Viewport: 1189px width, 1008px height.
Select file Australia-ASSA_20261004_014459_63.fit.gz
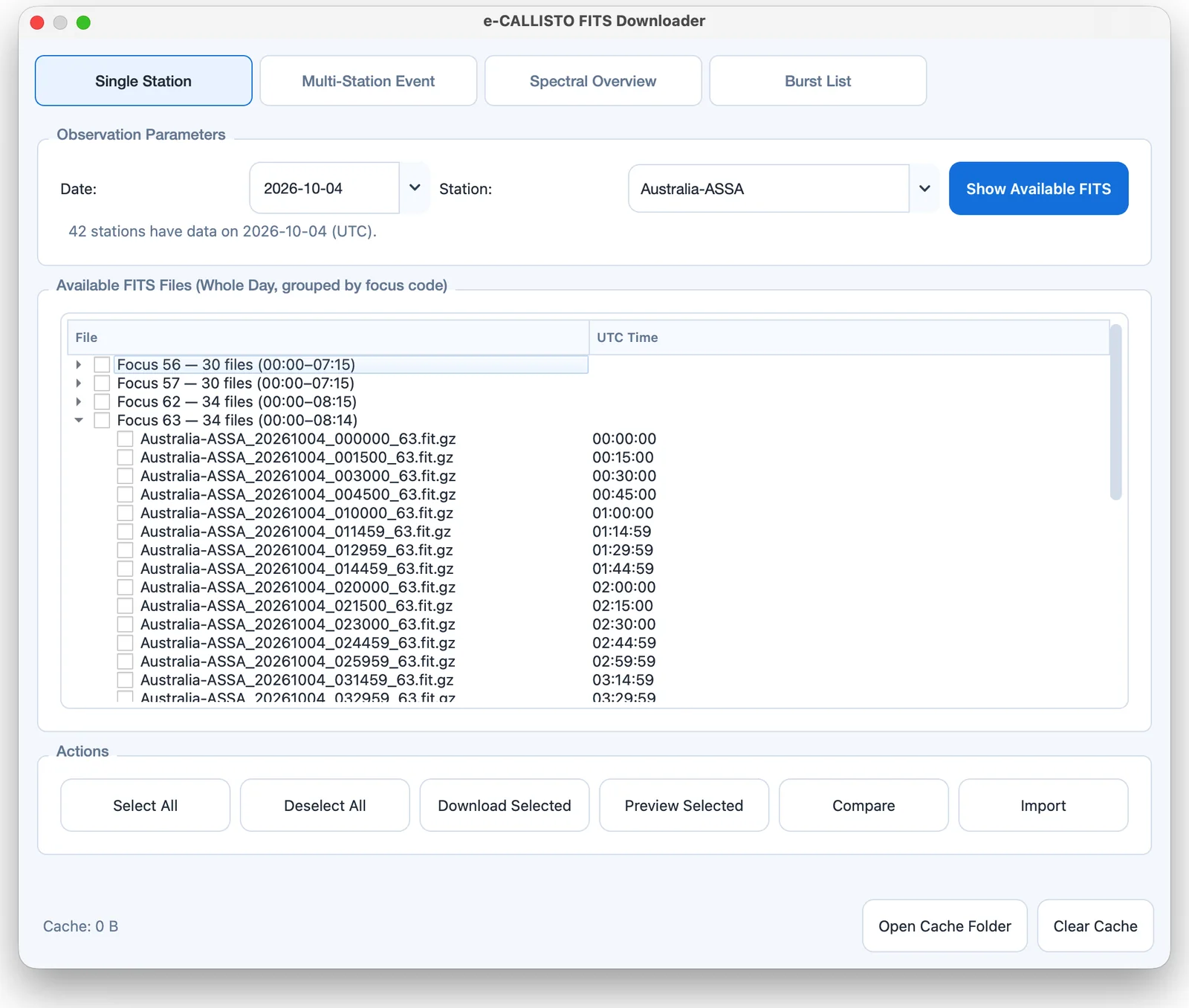click(x=297, y=569)
